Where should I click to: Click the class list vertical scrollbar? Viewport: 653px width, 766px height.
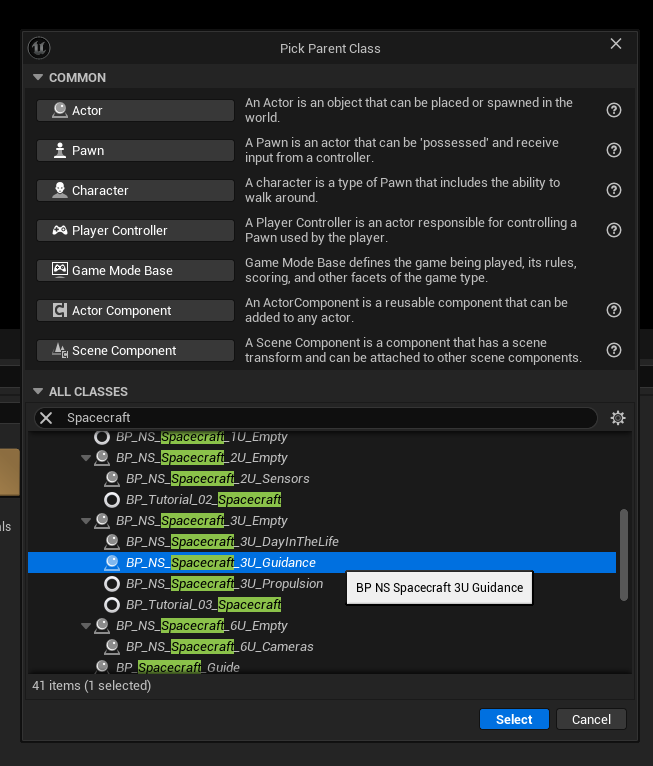click(624, 555)
